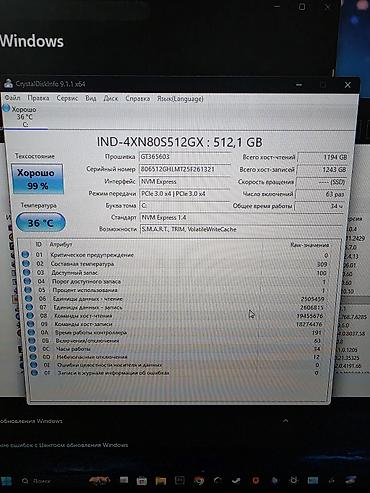370x493 pixels.
Task: Click the host reads value 1194 GB
Action: [322, 157]
